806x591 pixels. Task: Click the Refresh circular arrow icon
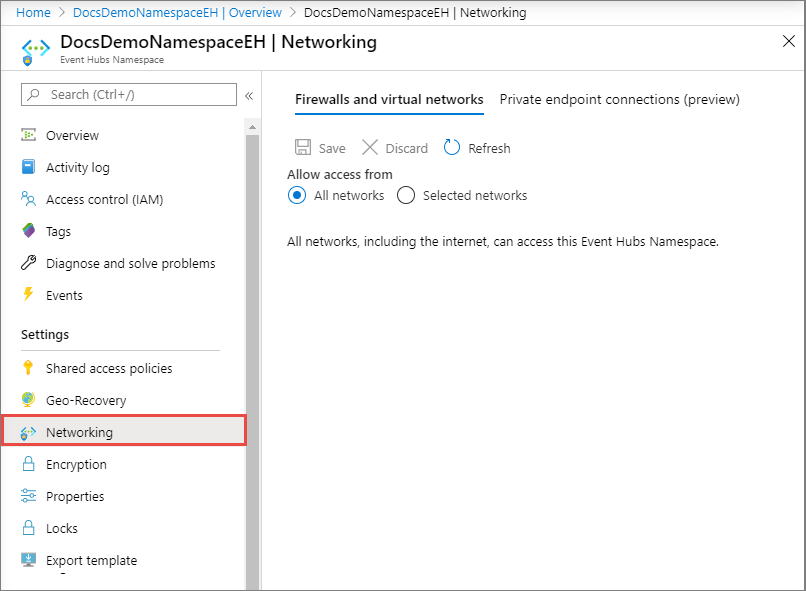click(452, 147)
